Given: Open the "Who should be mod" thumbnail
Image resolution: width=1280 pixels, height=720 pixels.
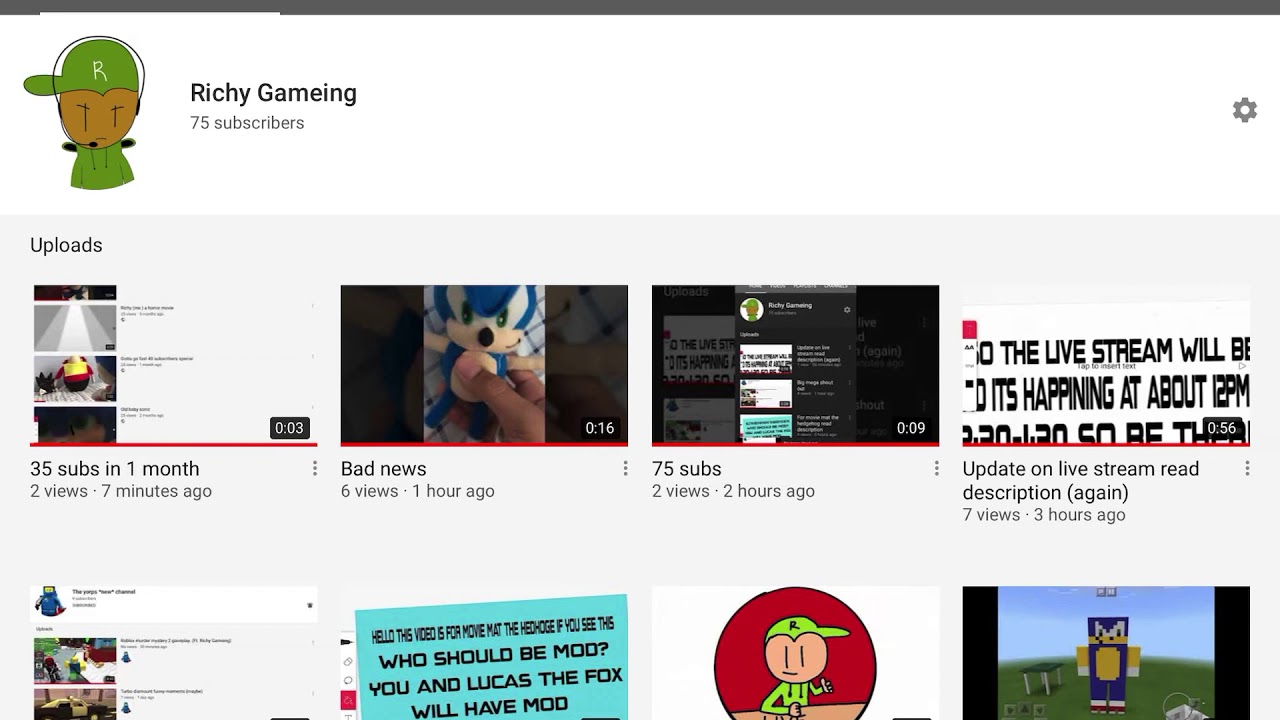Looking at the screenshot, I should click(x=484, y=653).
